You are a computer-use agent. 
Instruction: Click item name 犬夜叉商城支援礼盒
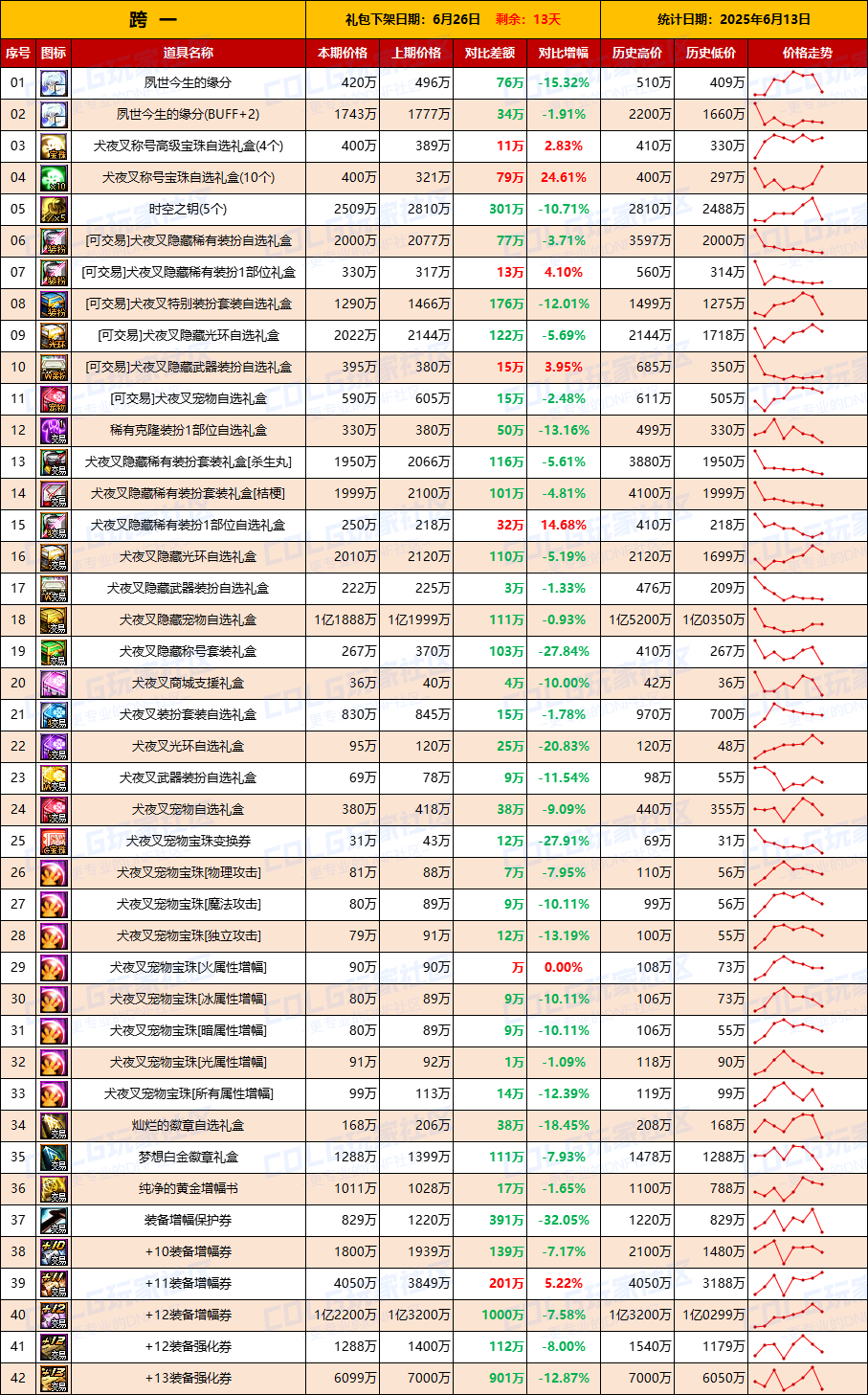(x=188, y=683)
